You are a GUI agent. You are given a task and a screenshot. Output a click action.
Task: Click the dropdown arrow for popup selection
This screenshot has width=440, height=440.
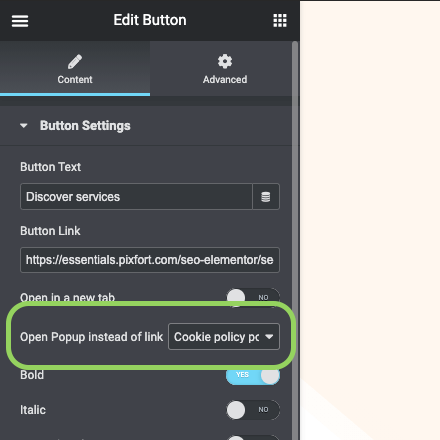tap(269, 337)
